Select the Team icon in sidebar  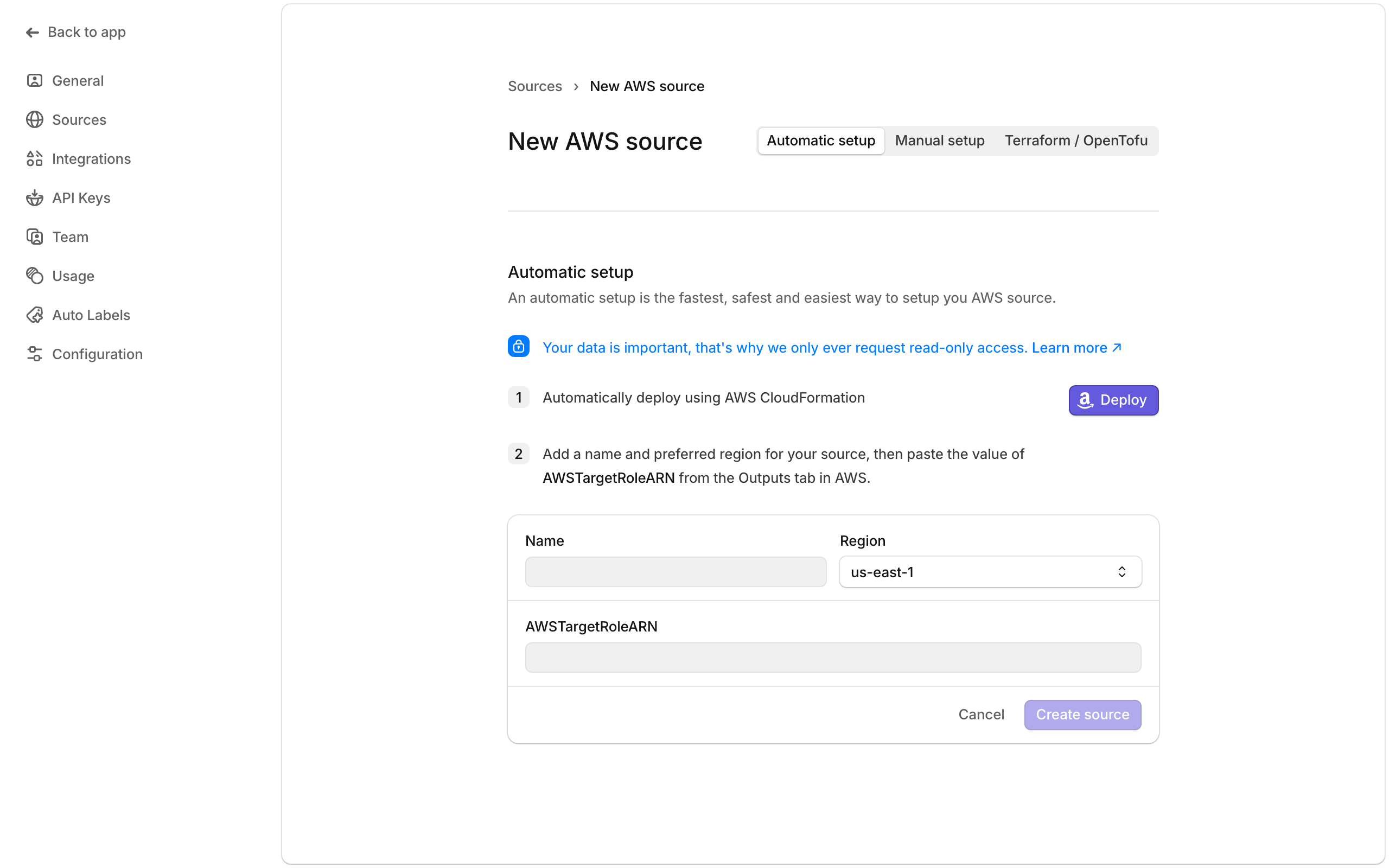[x=34, y=237]
